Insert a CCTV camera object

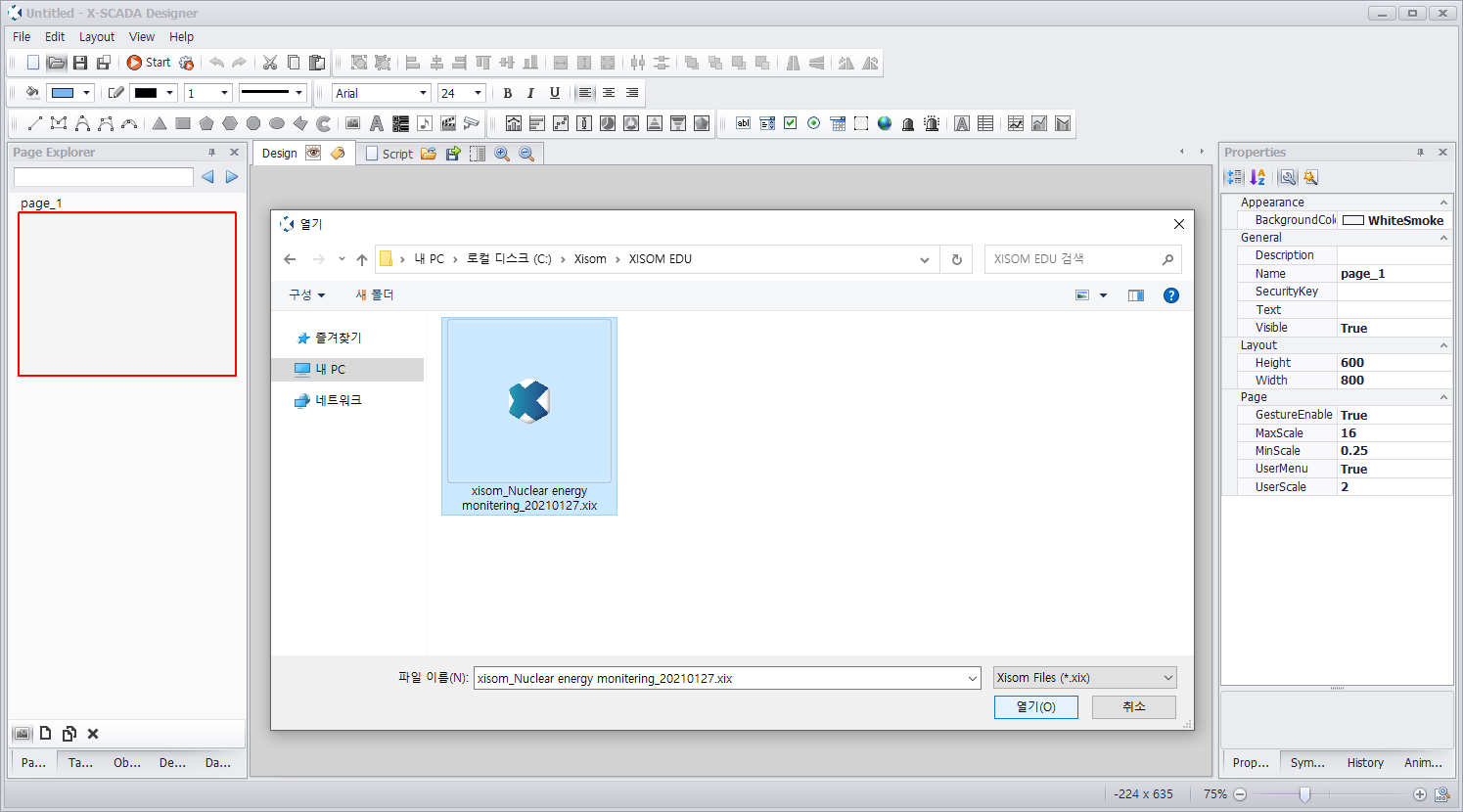click(472, 123)
